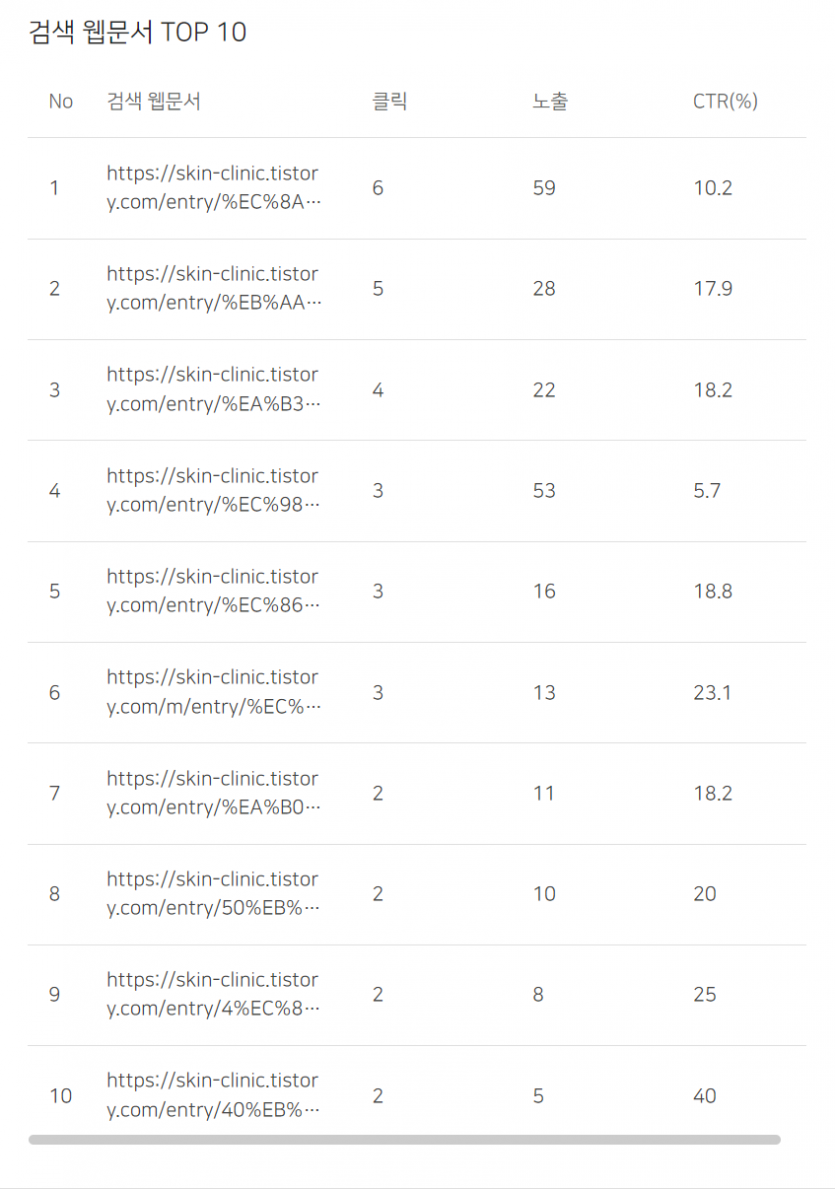Click the 클릭 column header
This screenshot has height=1189, width=835.
coord(390,101)
